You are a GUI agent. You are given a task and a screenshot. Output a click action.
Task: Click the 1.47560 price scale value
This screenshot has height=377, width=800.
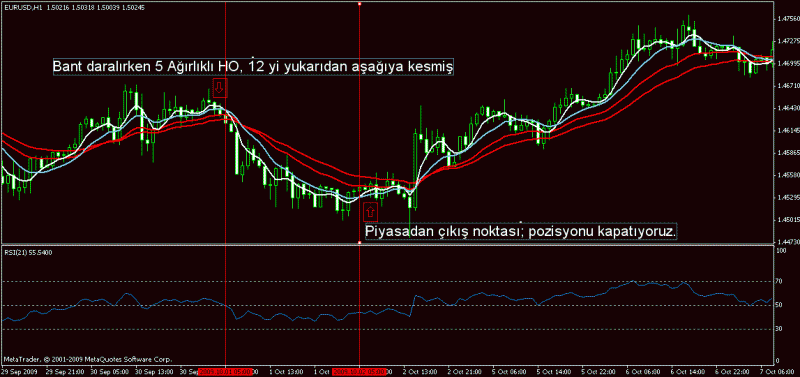click(787, 19)
